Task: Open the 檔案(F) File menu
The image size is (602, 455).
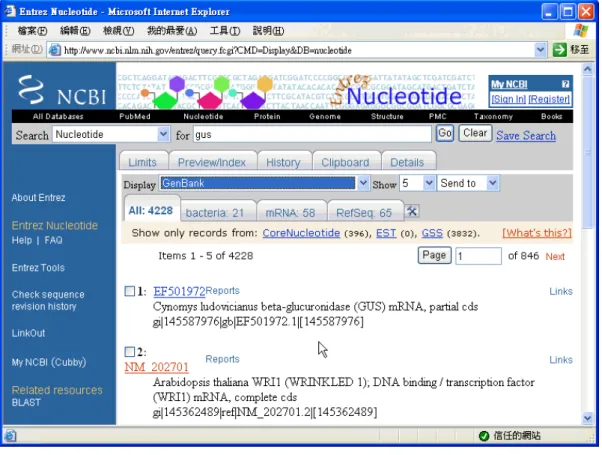Action: pyautogui.click(x=32, y=31)
